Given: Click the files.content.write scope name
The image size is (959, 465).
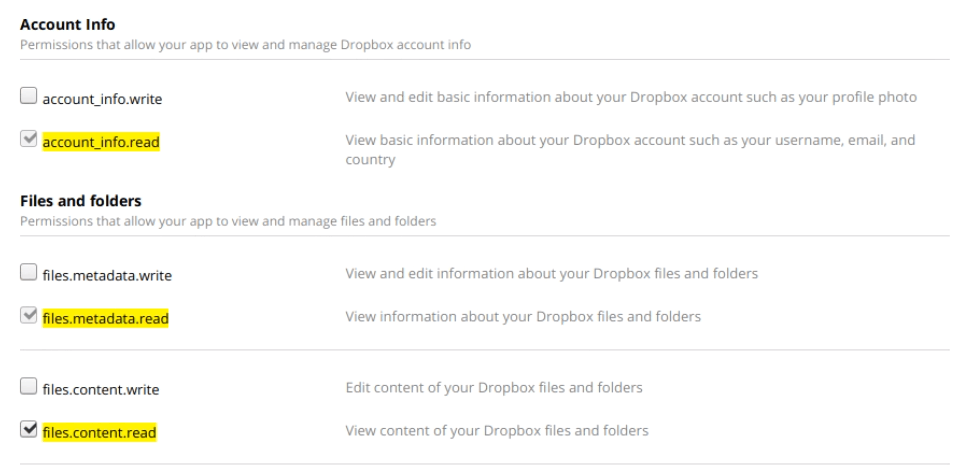Looking at the screenshot, I should coord(100,388).
